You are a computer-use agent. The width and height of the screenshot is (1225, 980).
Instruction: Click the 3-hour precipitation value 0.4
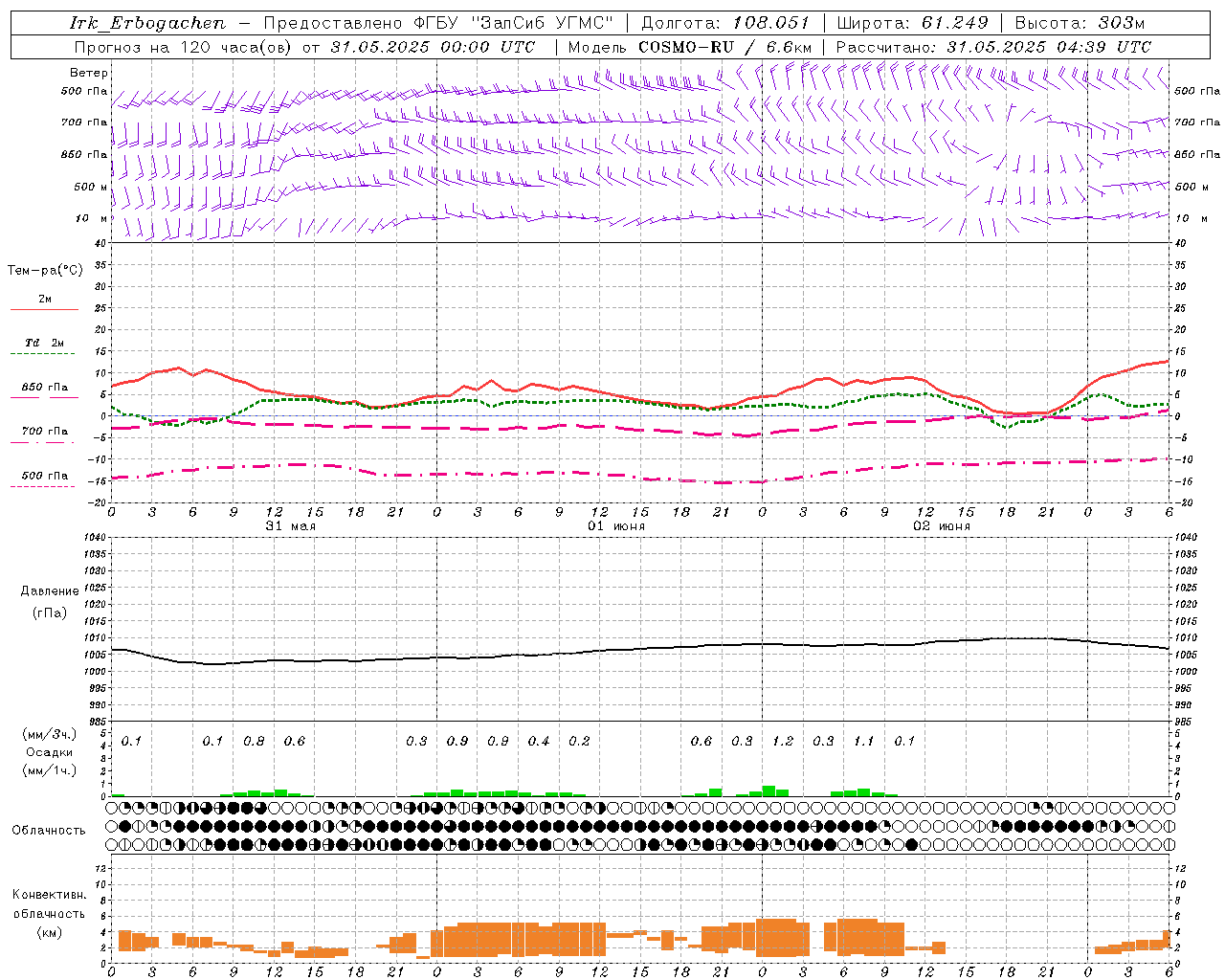click(x=539, y=742)
